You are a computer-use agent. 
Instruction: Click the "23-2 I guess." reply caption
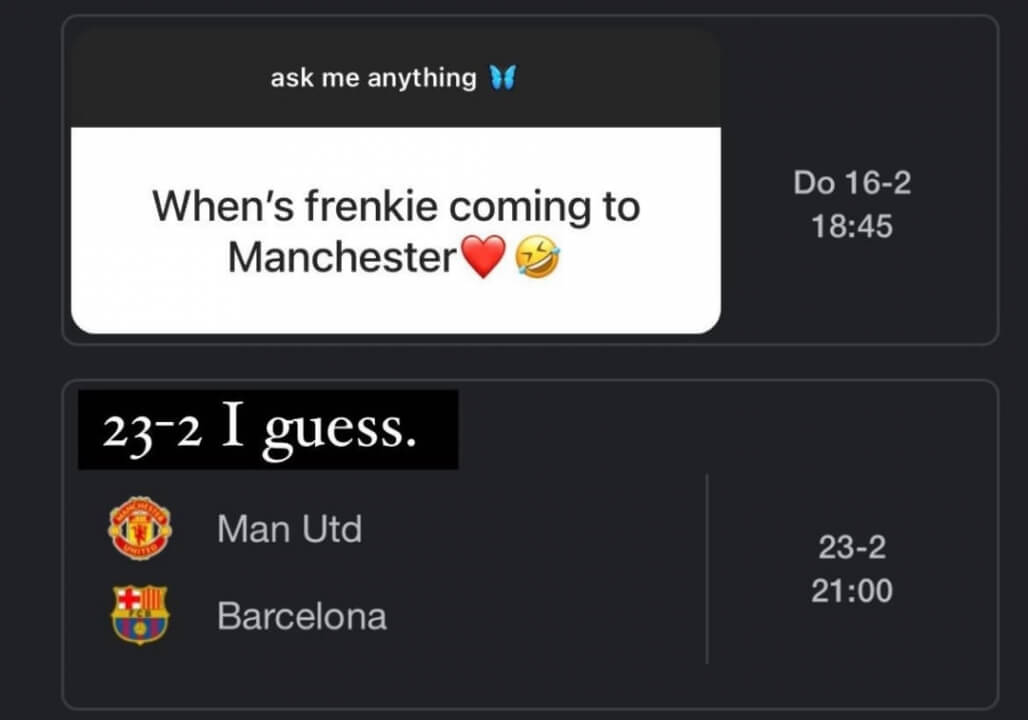point(268,429)
